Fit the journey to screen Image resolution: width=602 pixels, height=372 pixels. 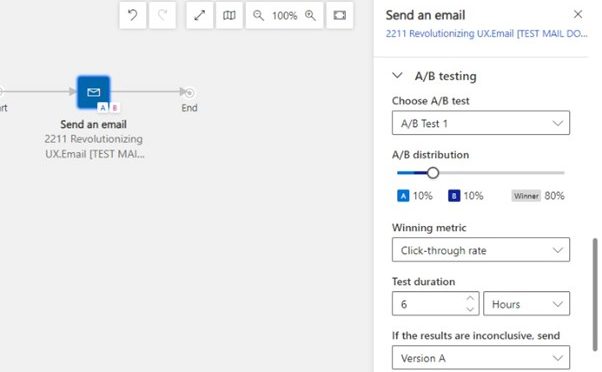[340, 15]
